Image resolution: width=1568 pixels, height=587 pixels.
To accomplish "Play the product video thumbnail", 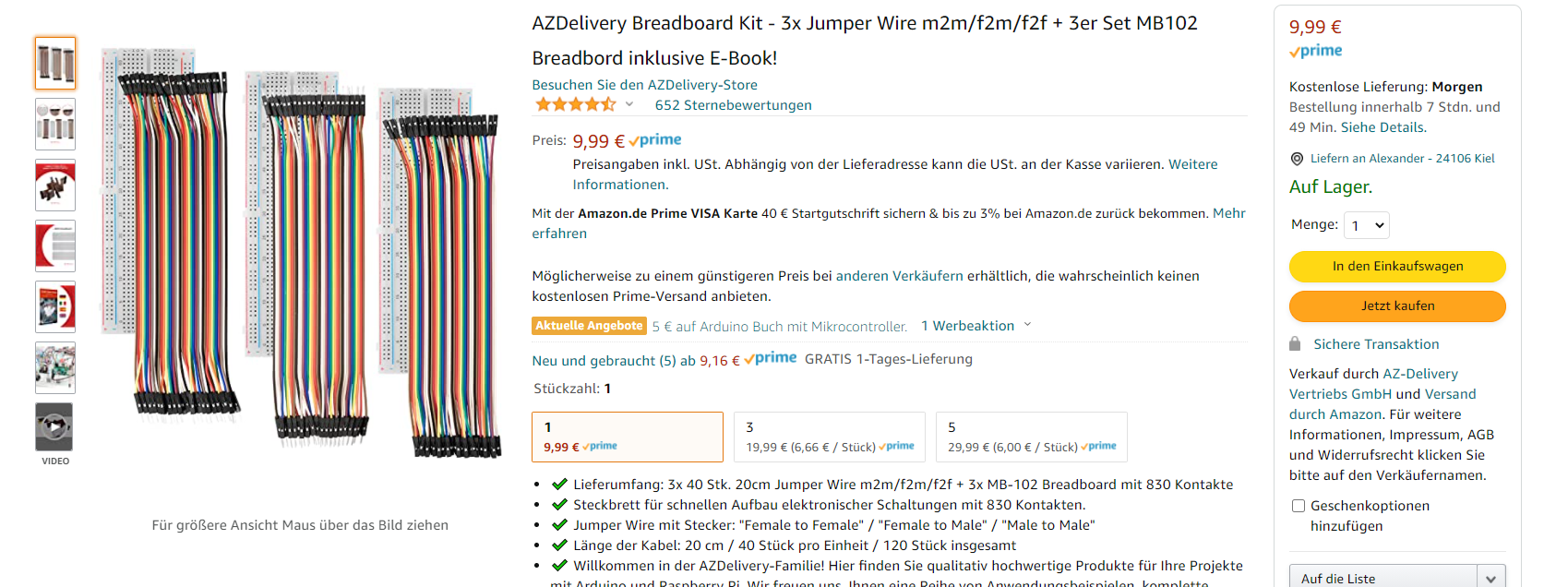I will (x=54, y=427).
